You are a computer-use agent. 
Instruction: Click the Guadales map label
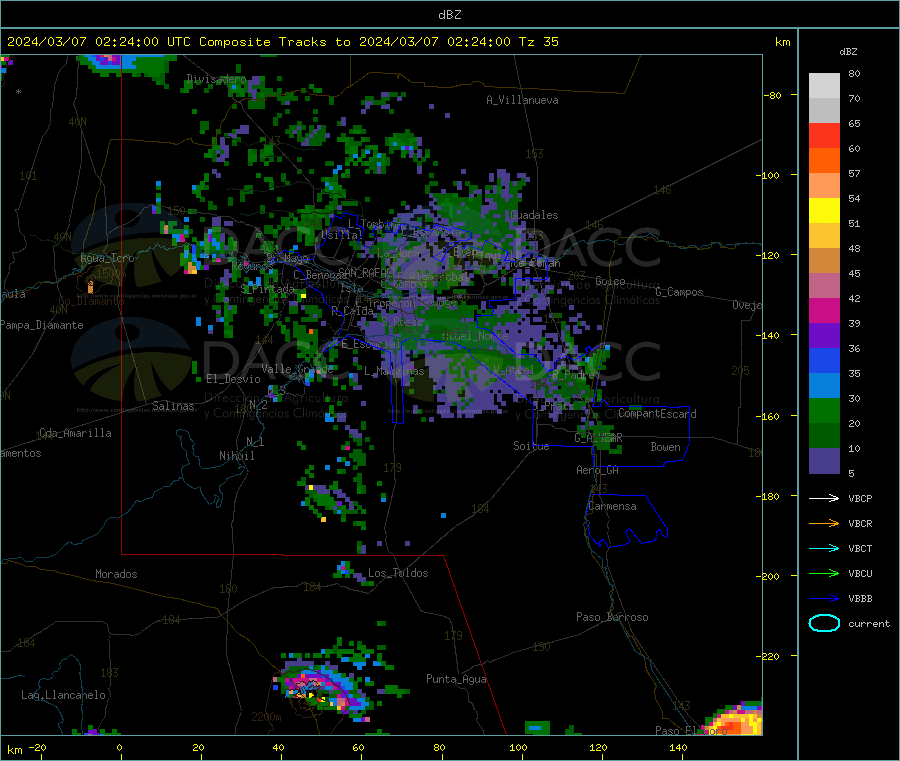click(x=534, y=215)
